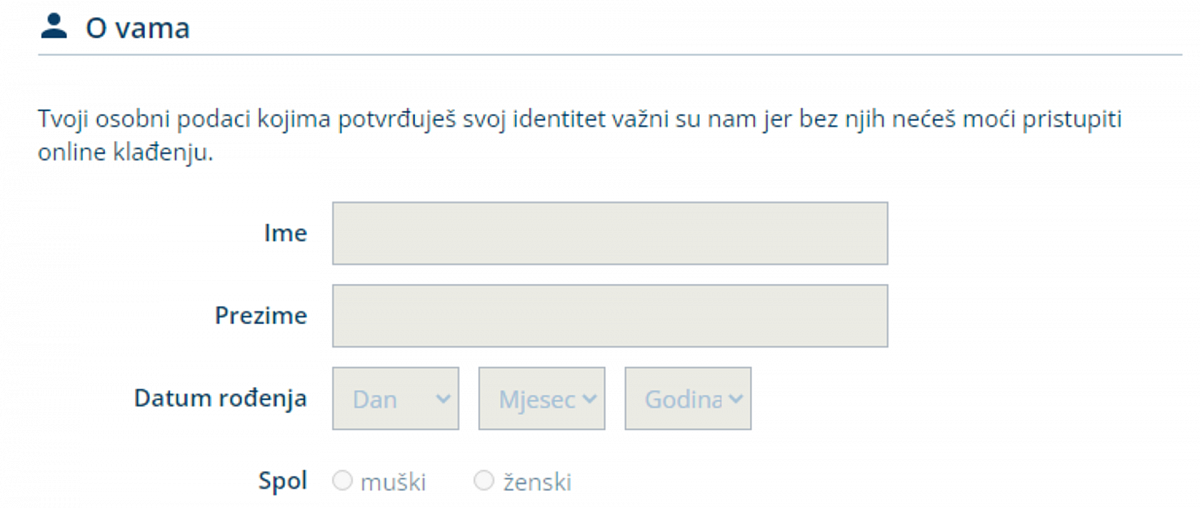Select the muški radio button

coord(342,482)
